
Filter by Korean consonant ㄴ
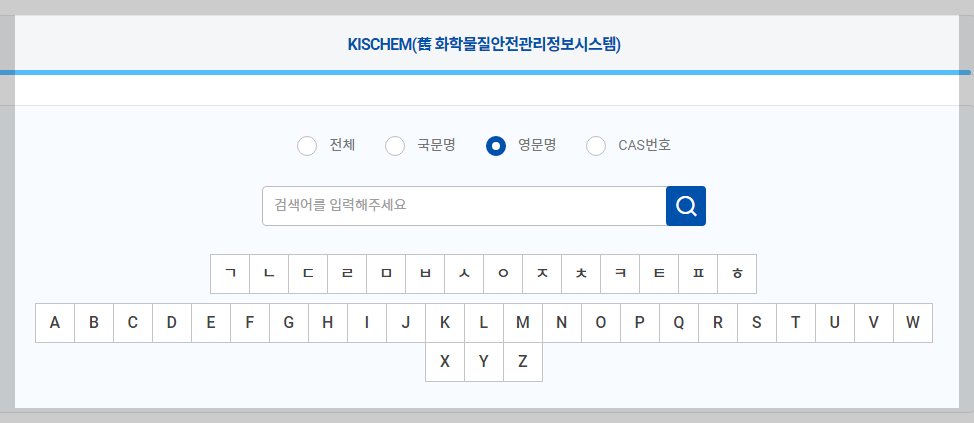269,273
